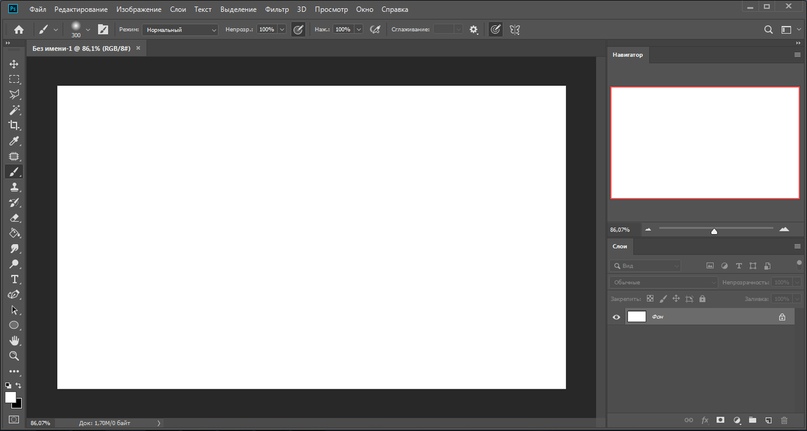Click the foreground color swatch
Screen dimensions: 807x431
click(x=10, y=397)
